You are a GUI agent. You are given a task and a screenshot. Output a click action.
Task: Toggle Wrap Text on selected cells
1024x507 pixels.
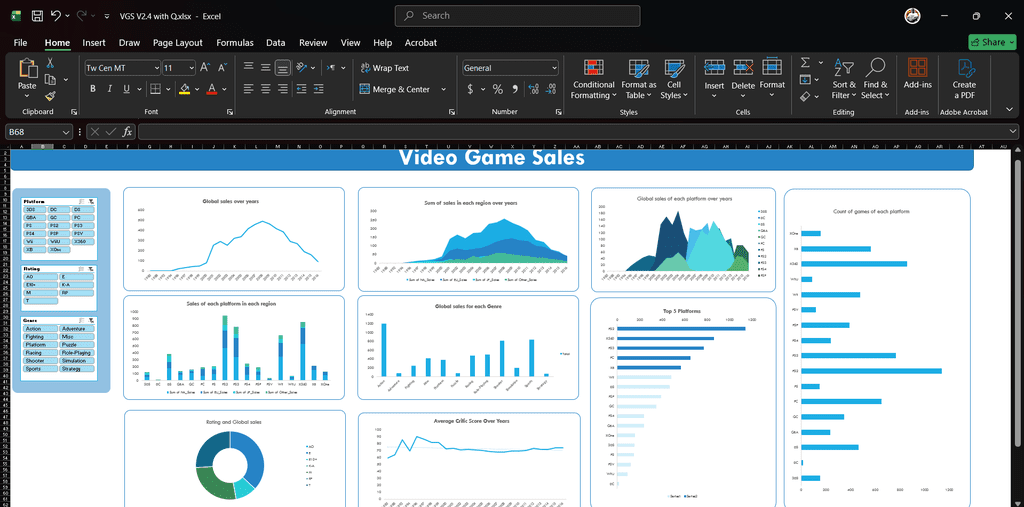coord(385,68)
